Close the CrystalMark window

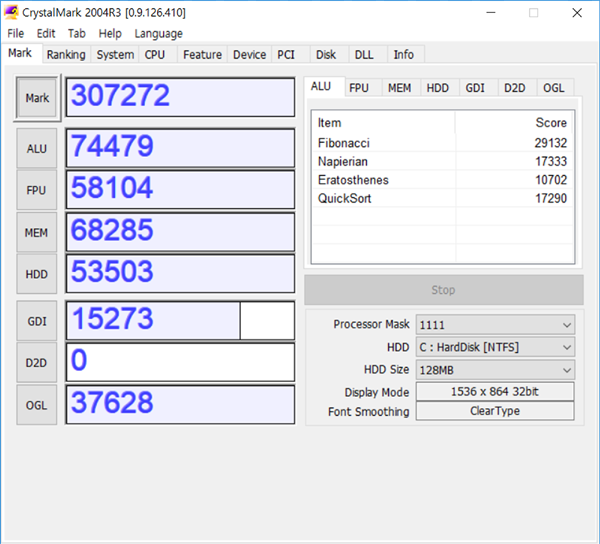tap(577, 13)
